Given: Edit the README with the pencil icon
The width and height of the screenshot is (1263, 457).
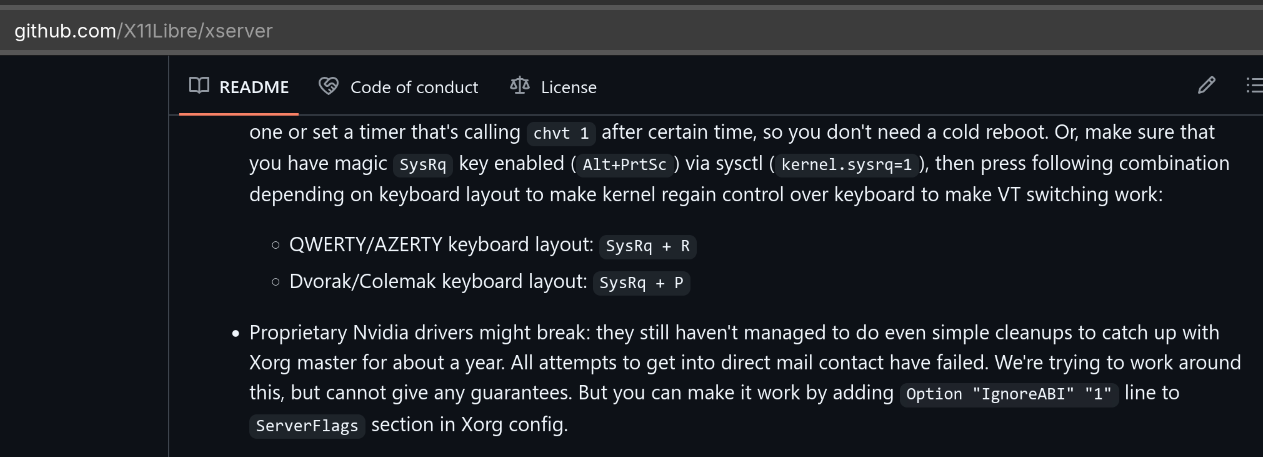Looking at the screenshot, I should (x=1206, y=86).
